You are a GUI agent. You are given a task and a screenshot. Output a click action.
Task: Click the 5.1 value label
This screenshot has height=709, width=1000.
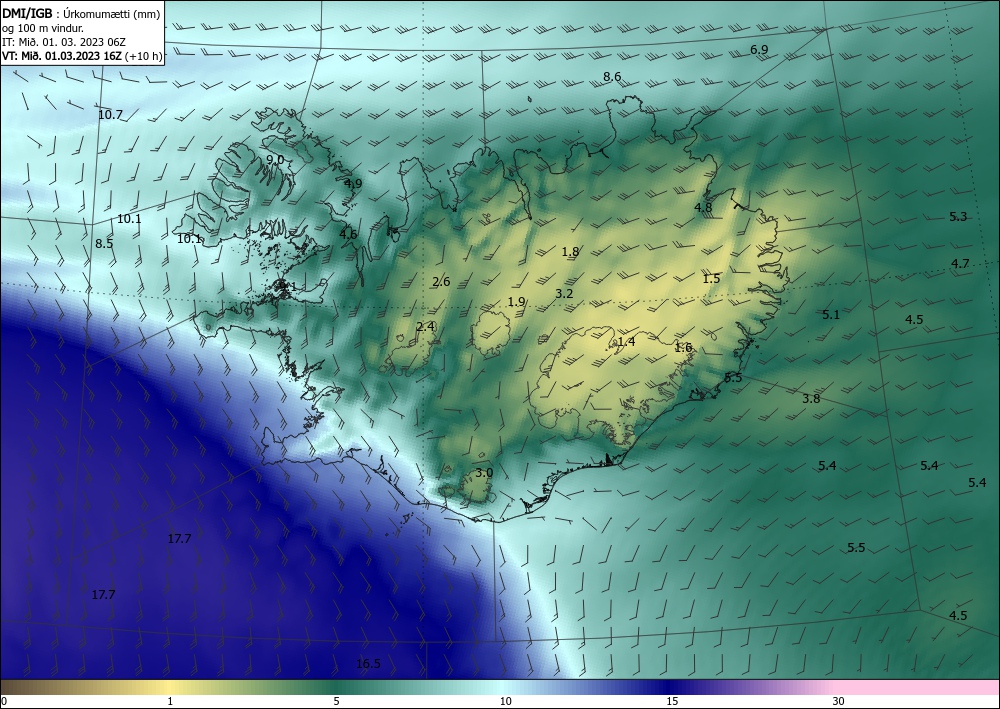831,314
